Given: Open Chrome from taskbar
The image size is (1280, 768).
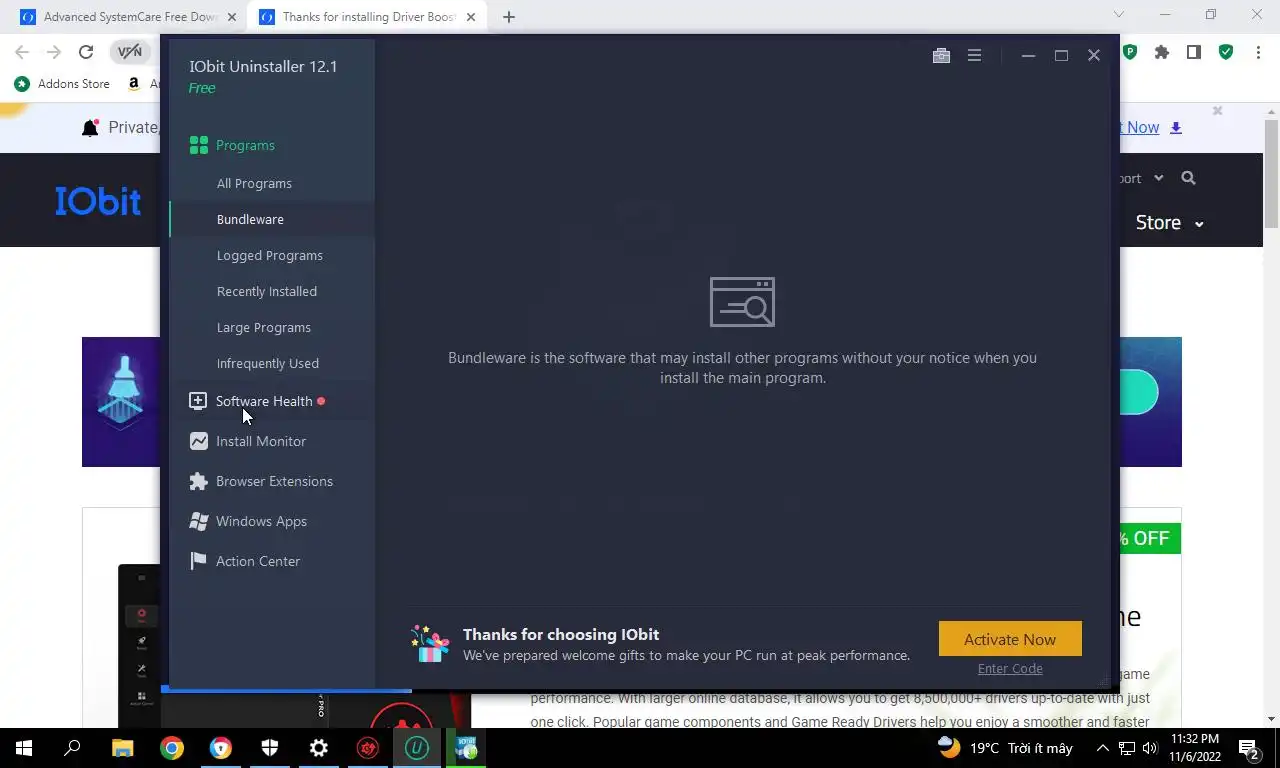Looking at the screenshot, I should coord(172,748).
